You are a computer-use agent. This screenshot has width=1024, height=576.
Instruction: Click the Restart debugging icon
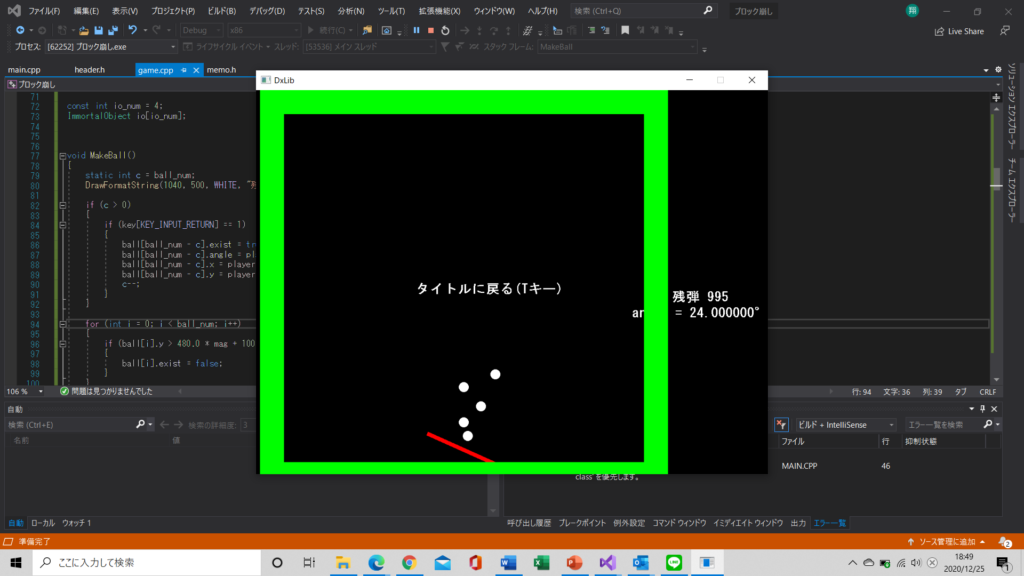[x=445, y=31]
